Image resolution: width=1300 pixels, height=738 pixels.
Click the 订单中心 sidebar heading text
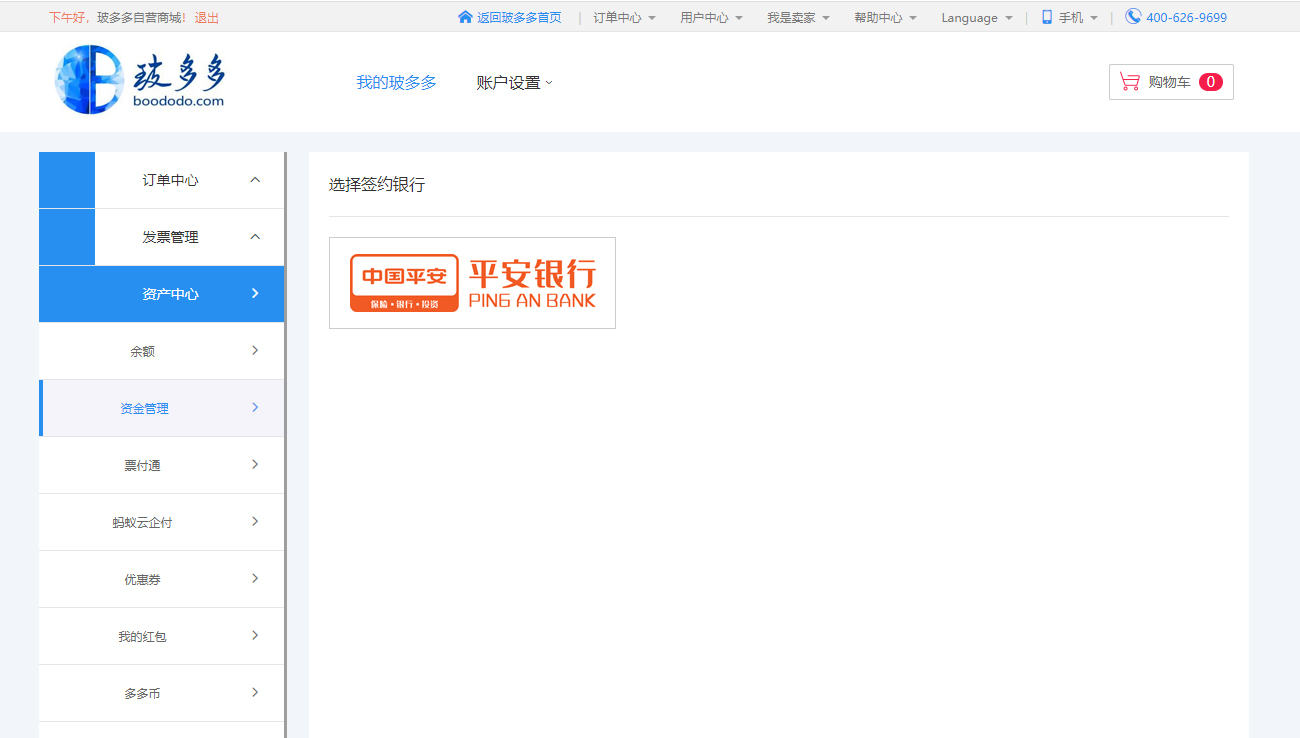point(170,180)
